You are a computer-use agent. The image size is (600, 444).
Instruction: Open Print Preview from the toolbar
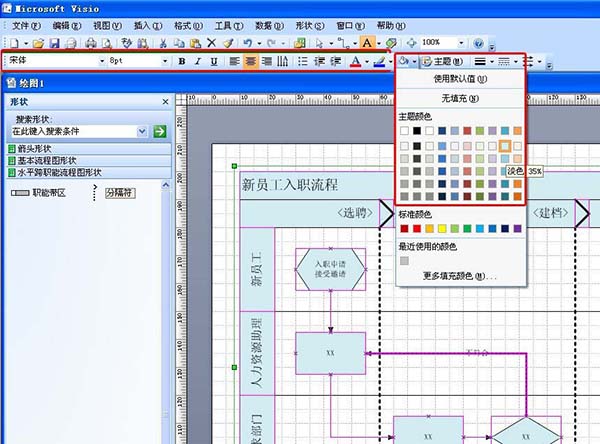pos(107,43)
